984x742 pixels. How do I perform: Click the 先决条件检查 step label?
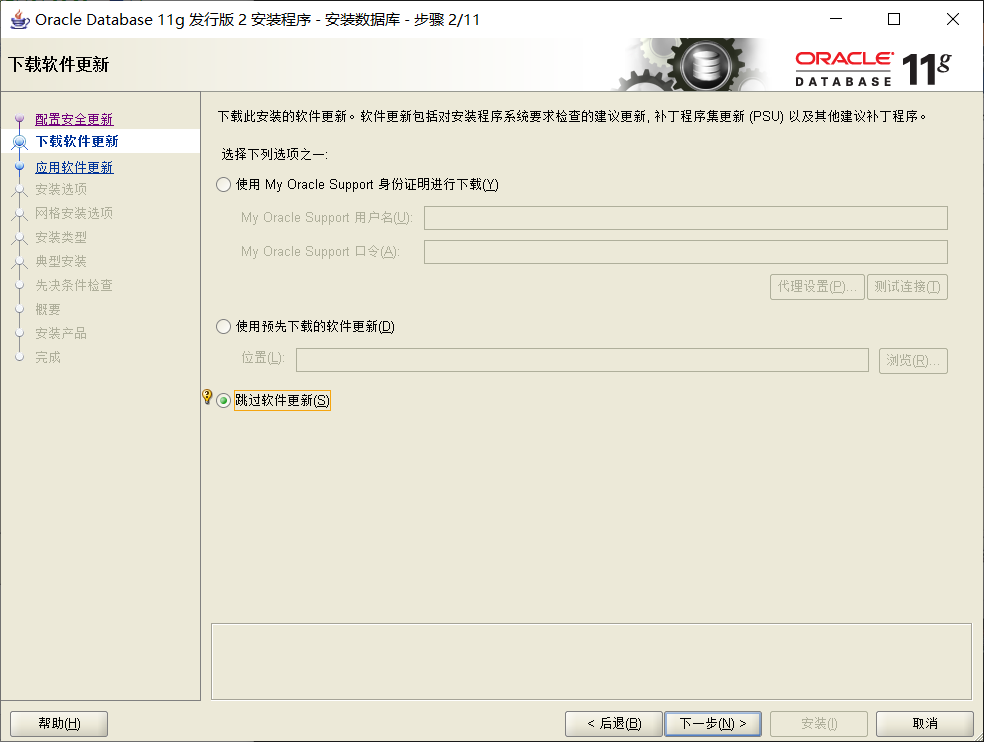pyautogui.click(x=74, y=285)
